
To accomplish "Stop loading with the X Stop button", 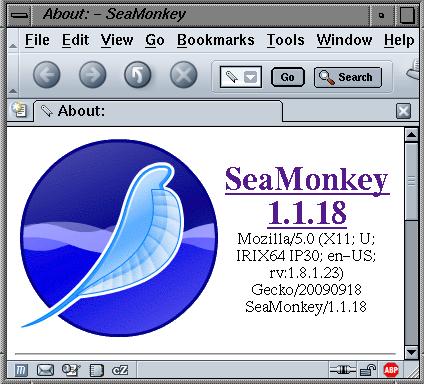I will click(x=184, y=75).
